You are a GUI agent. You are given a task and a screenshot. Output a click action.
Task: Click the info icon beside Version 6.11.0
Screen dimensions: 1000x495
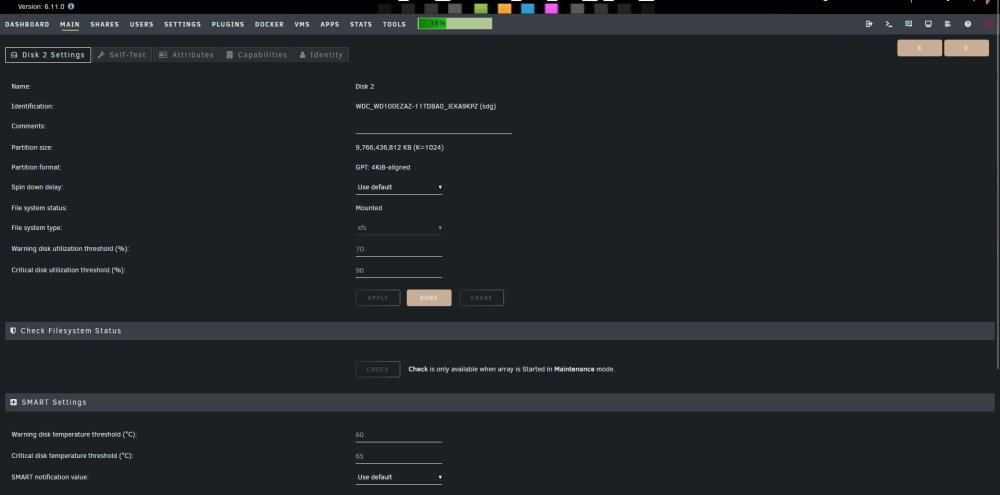point(71,6)
